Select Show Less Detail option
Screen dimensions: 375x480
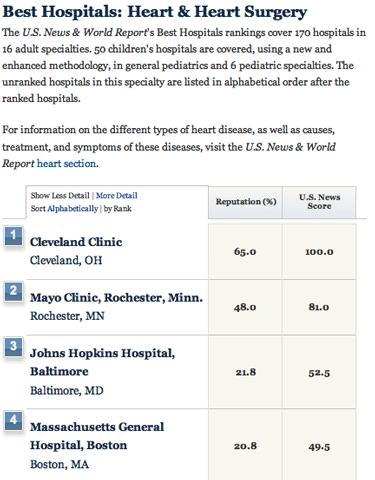click(60, 195)
